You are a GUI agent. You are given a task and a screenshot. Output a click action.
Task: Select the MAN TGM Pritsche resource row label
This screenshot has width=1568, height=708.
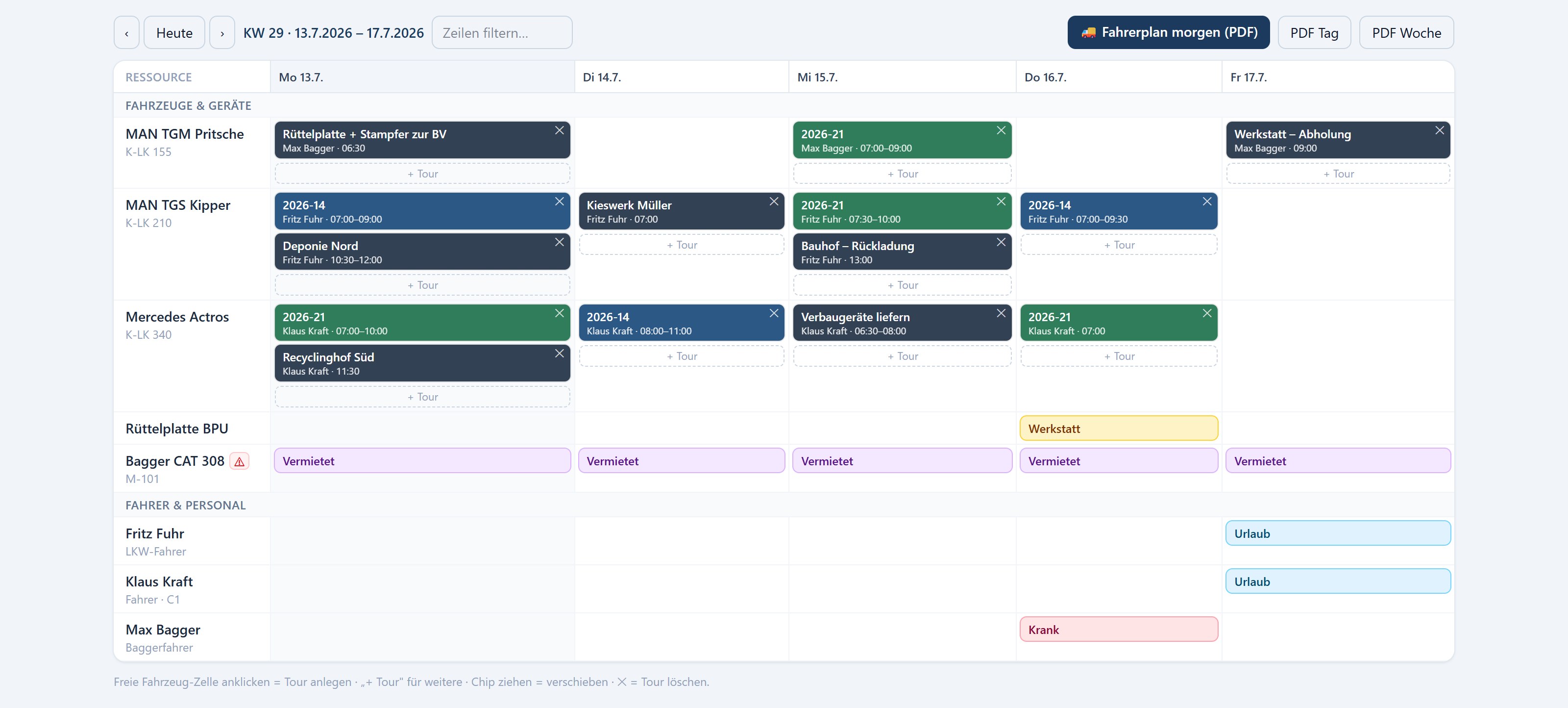pyautogui.click(x=184, y=134)
